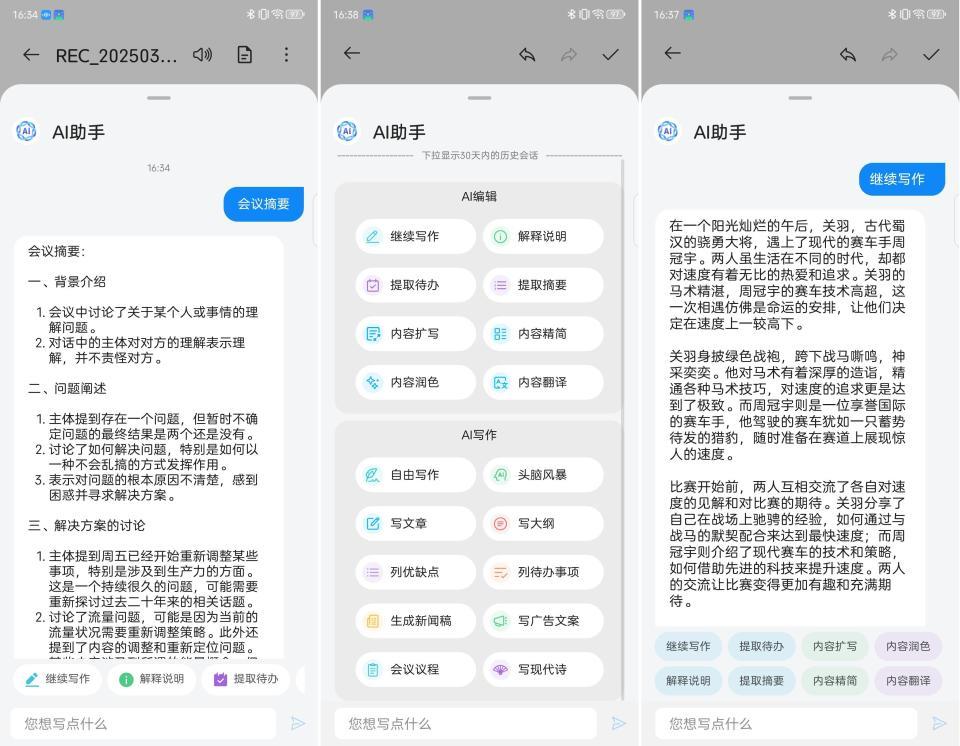The width and height of the screenshot is (960, 746).
Task: Select 会议议程 in the AI写作 list
Action: pos(415,669)
